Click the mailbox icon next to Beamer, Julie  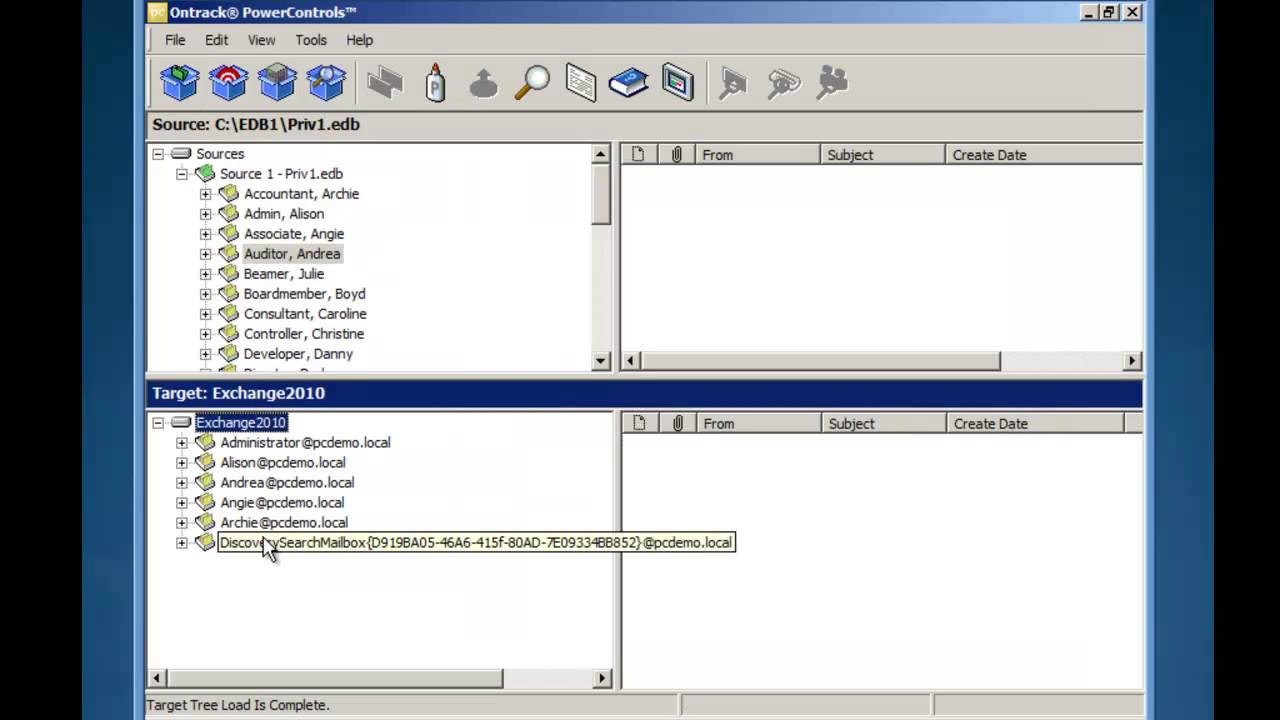(x=229, y=274)
